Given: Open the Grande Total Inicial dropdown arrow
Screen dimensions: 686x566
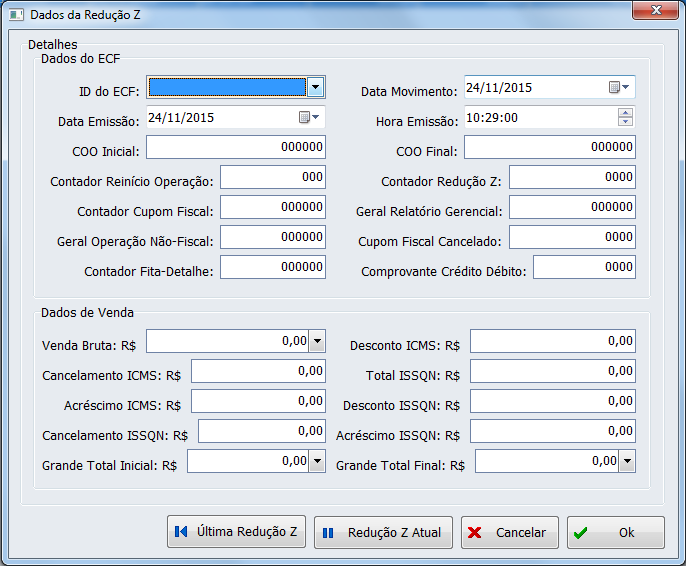Looking at the screenshot, I should [317, 461].
